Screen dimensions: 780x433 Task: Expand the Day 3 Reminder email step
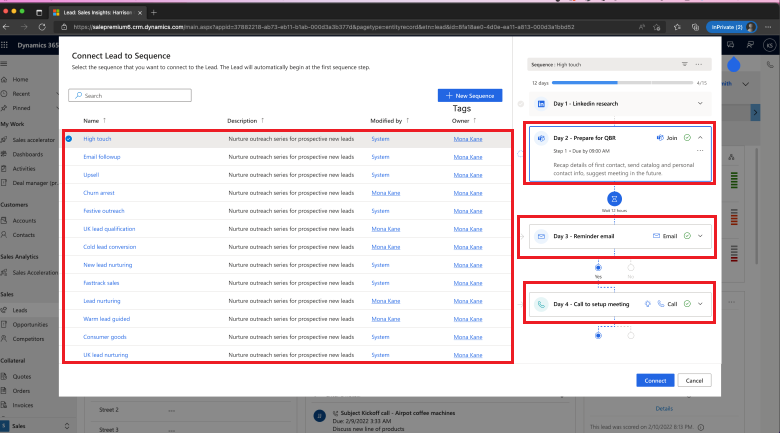click(x=700, y=236)
